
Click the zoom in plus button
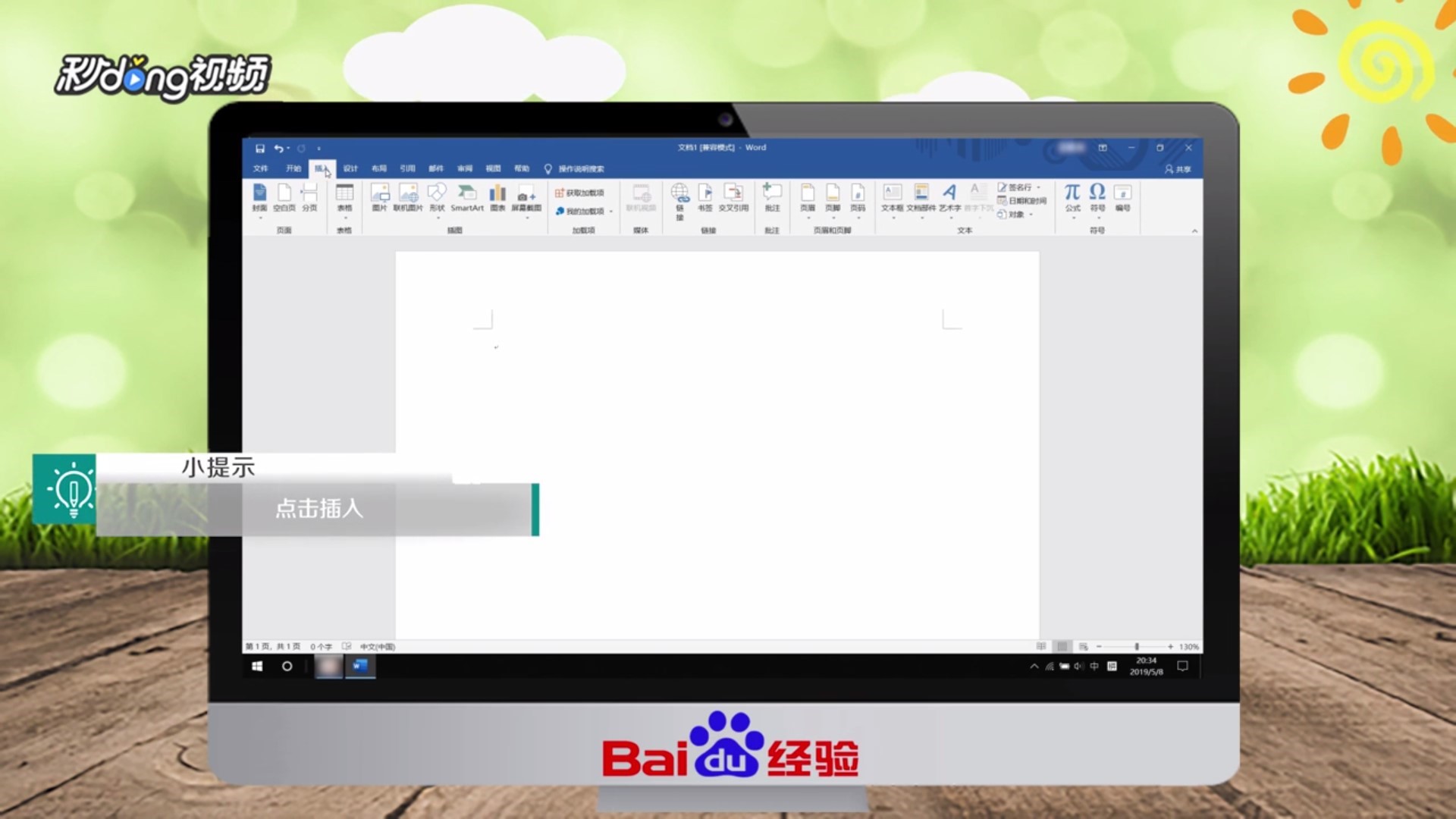pyautogui.click(x=1170, y=647)
